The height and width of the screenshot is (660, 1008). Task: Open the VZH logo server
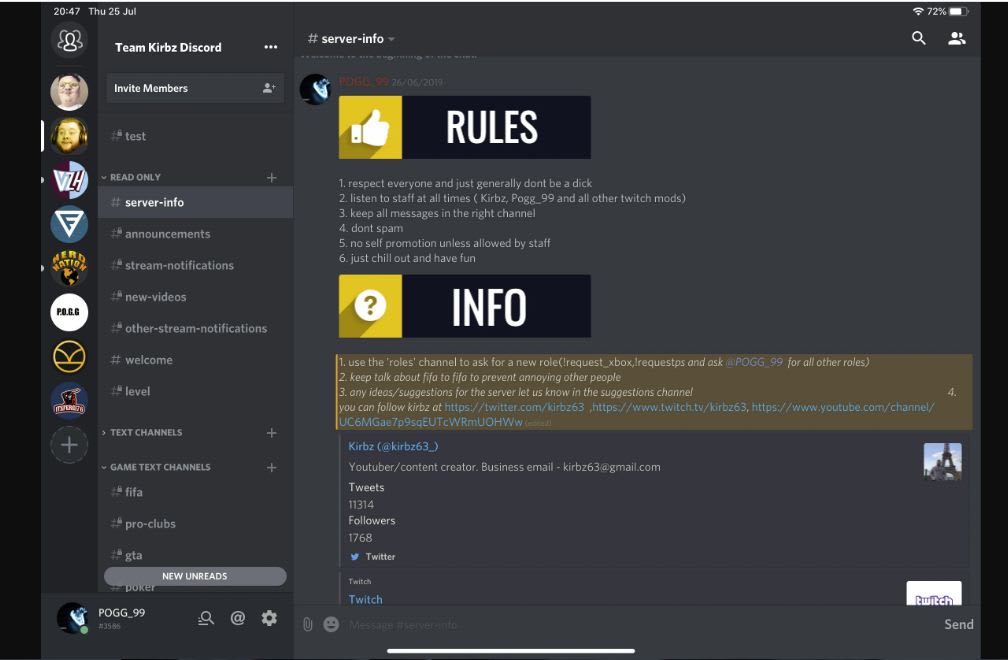(x=69, y=180)
